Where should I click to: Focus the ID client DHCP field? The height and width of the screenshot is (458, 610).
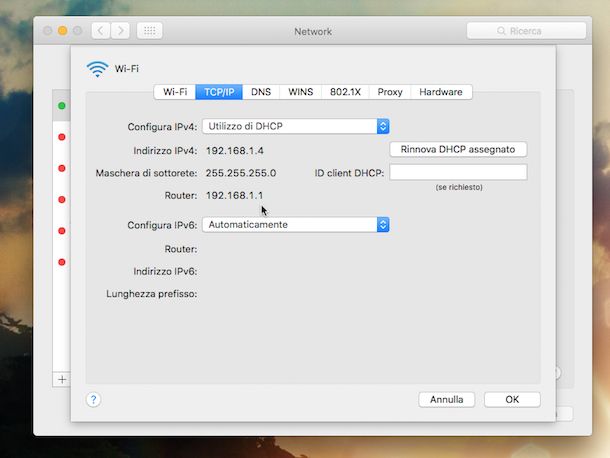[458, 172]
